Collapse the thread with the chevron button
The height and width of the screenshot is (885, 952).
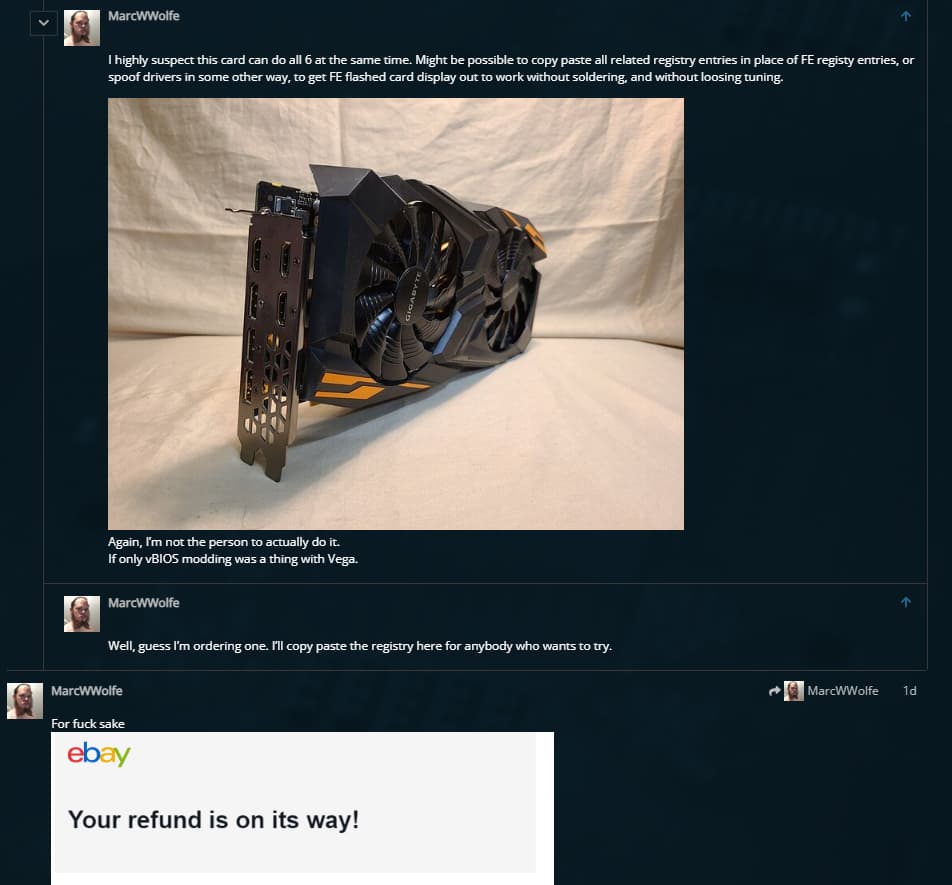pyautogui.click(x=44, y=23)
